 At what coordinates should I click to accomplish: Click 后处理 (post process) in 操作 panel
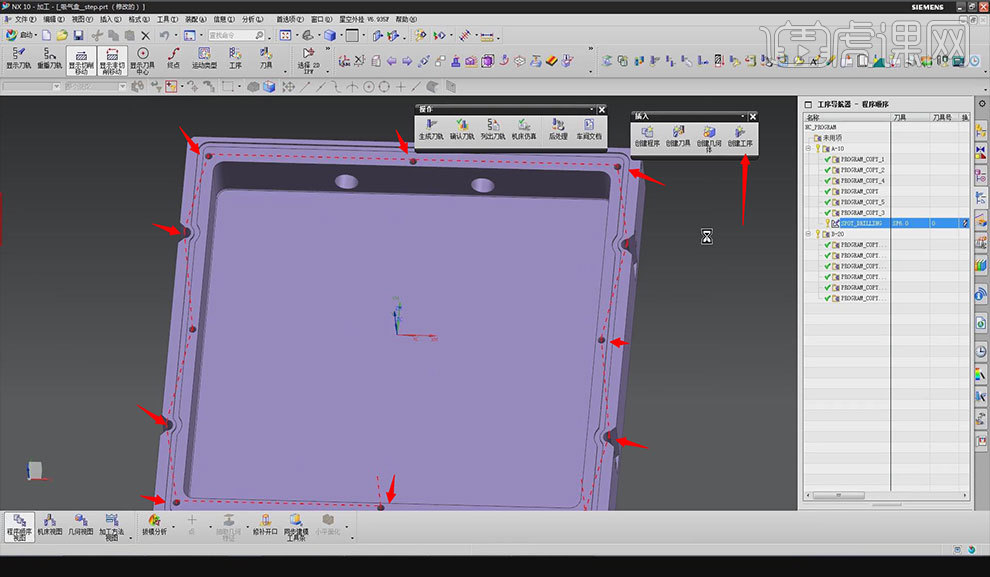[558, 129]
